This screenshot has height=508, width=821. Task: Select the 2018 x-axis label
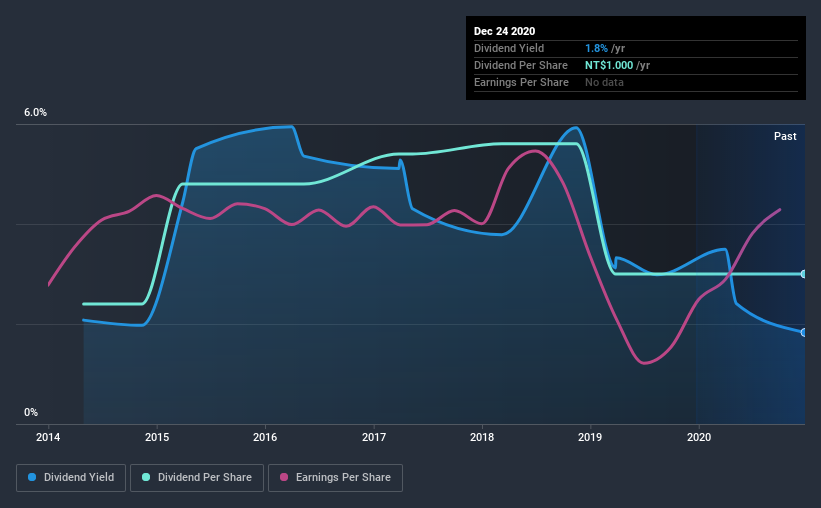coord(482,437)
